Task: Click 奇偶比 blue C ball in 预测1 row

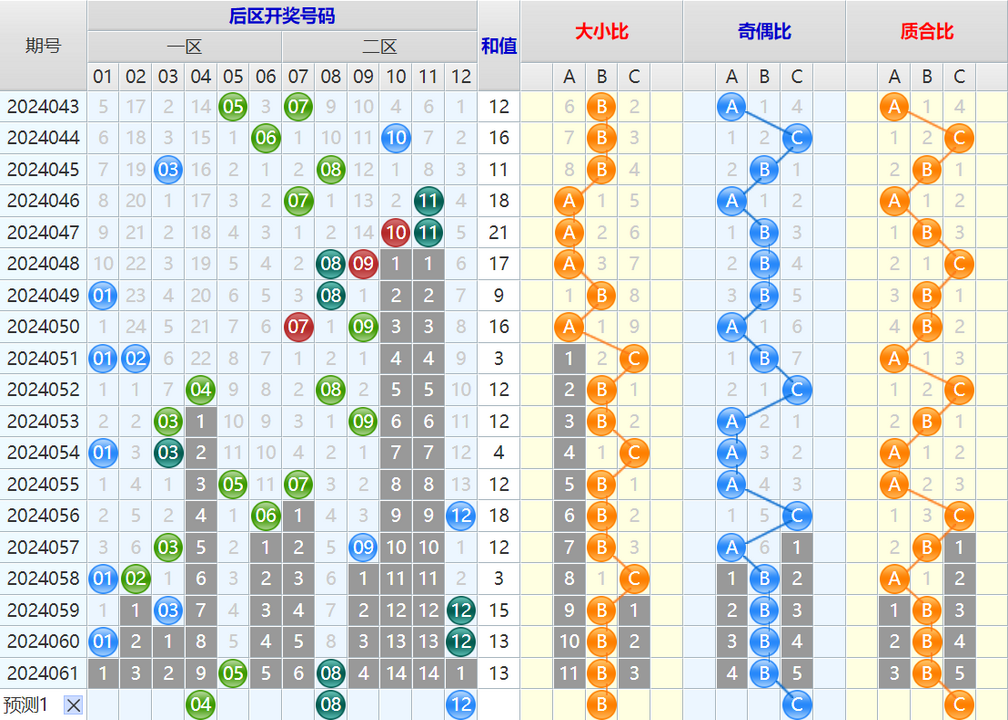Action: [797, 705]
